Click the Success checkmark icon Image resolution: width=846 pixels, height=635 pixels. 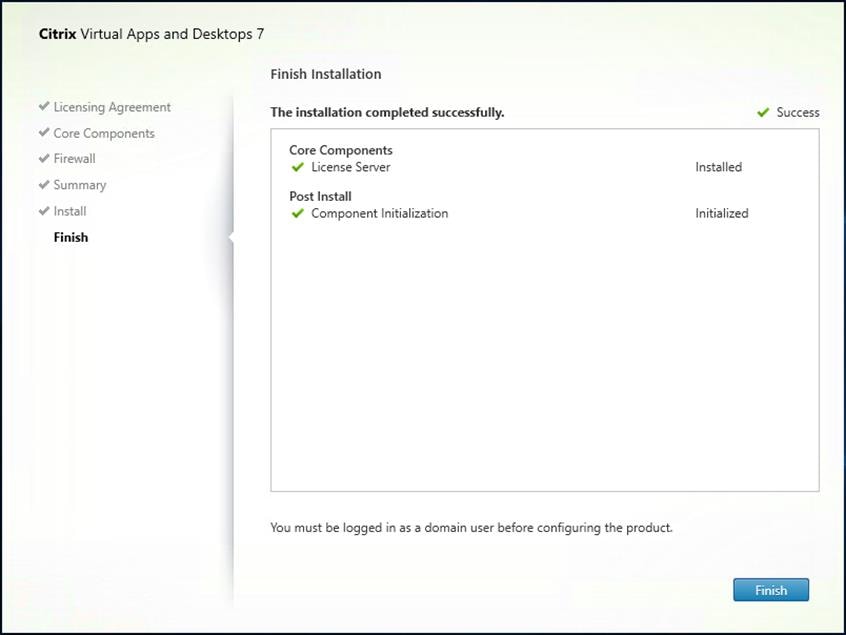pyautogui.click(x=765, y=112)
